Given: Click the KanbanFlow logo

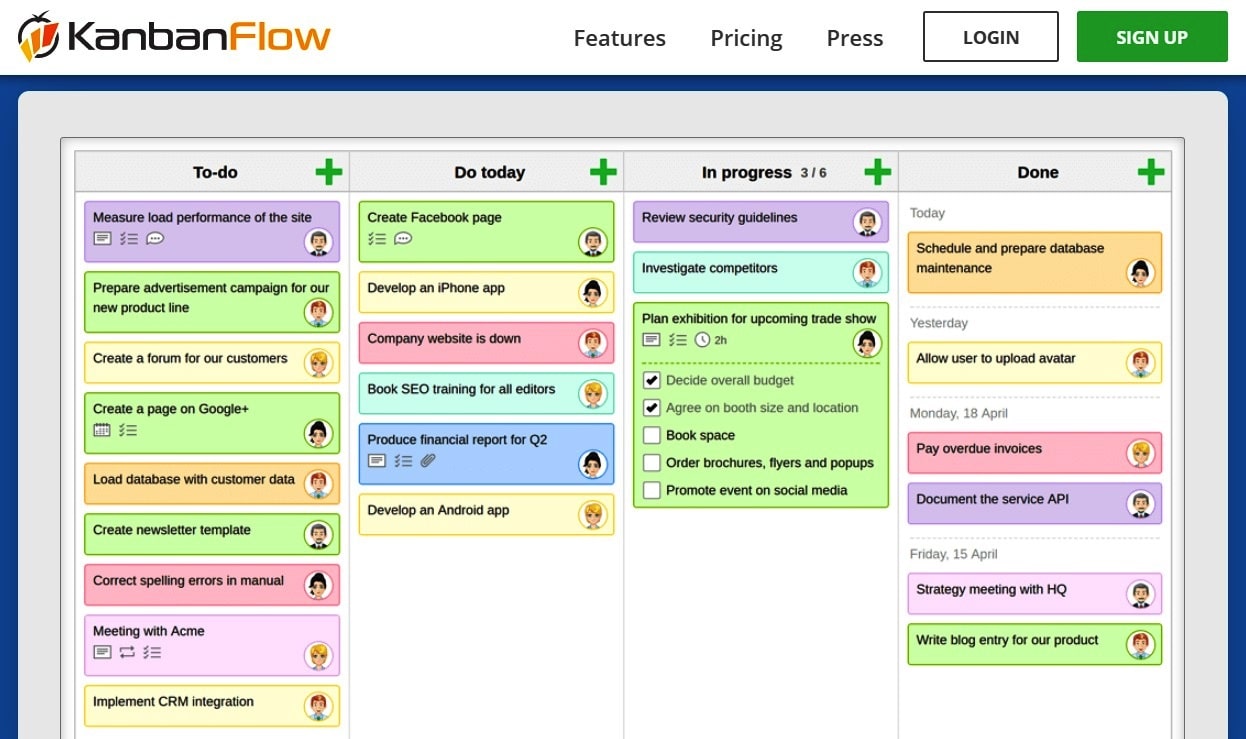Looking at the screenshot, I should [x=174, y=37].
